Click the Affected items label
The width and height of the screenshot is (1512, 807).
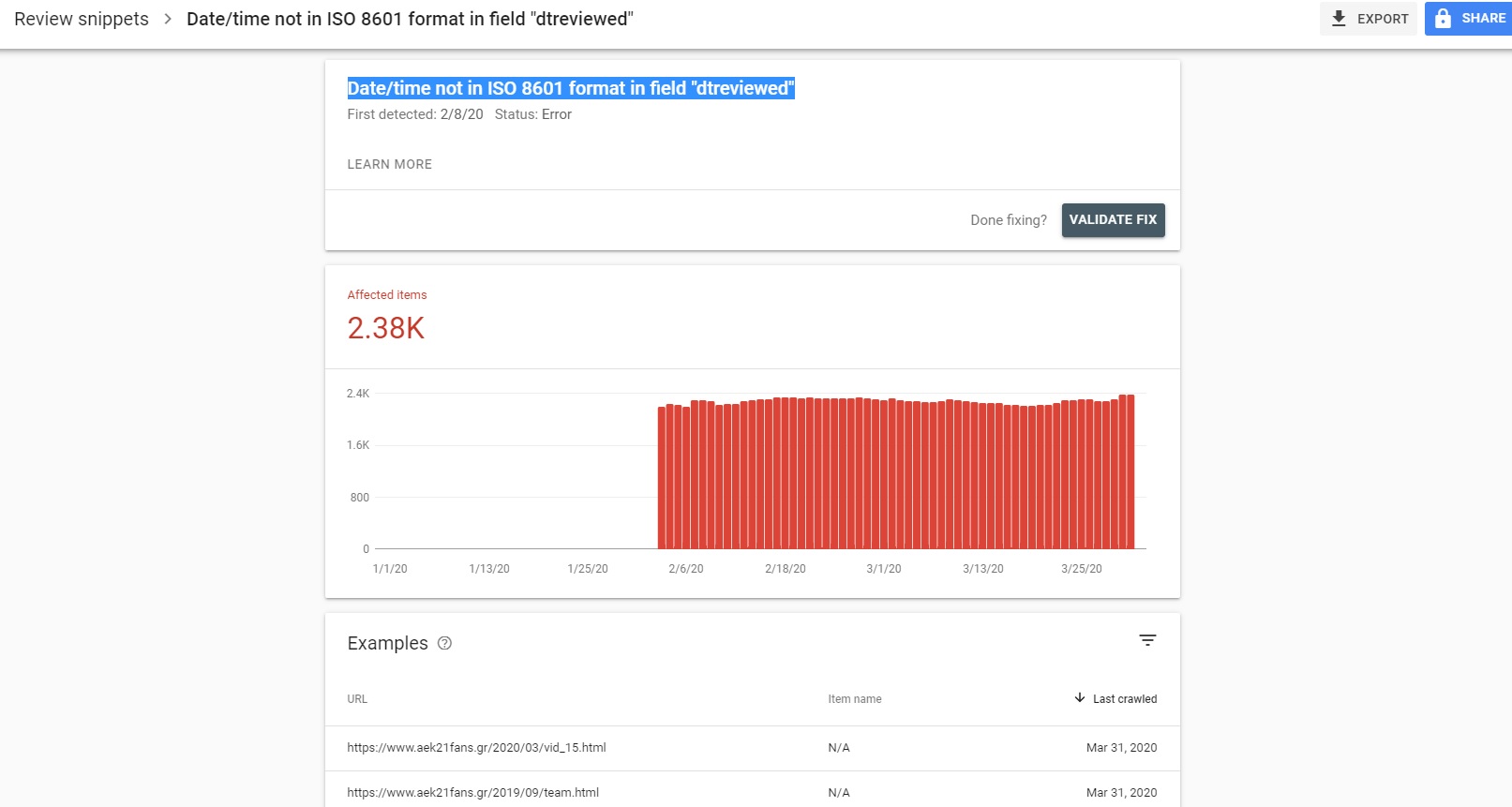[x=387, y=294]
